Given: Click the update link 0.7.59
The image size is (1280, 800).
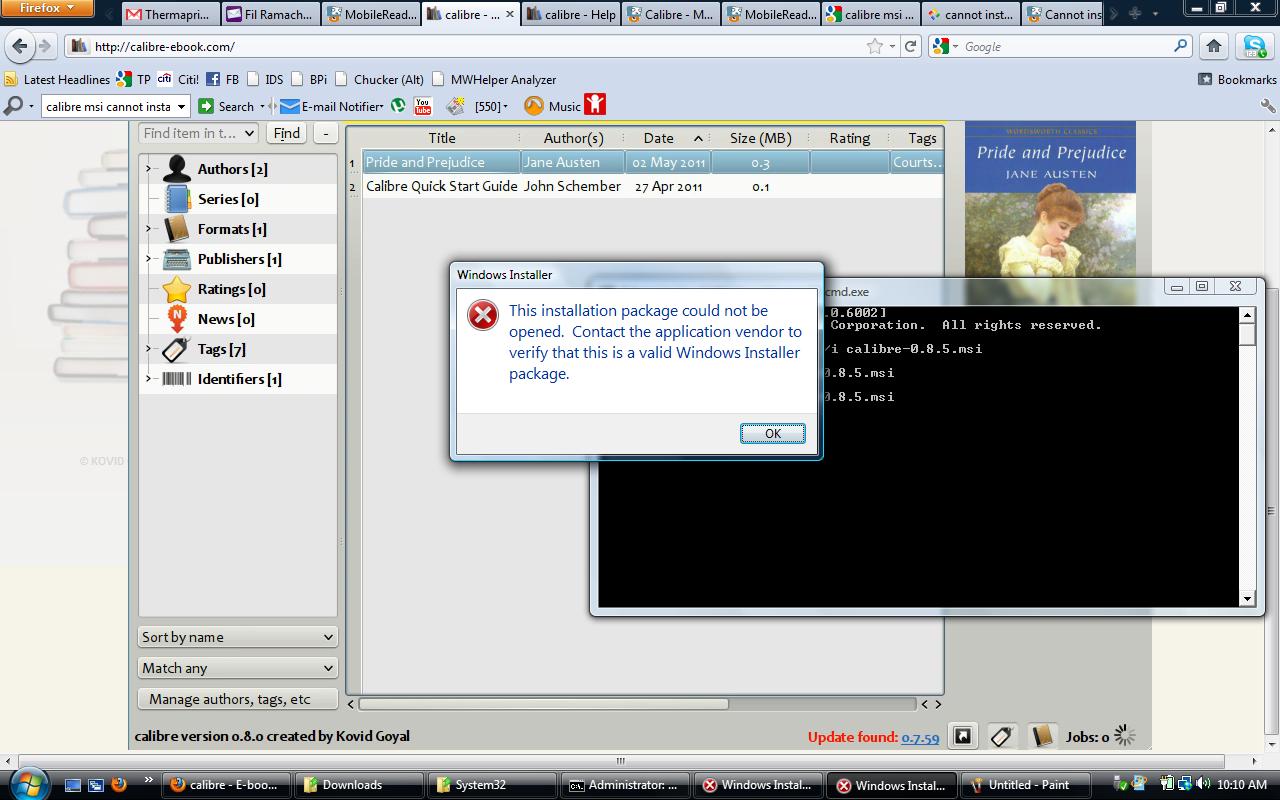Looking at the screenshot, I should 920,738.
